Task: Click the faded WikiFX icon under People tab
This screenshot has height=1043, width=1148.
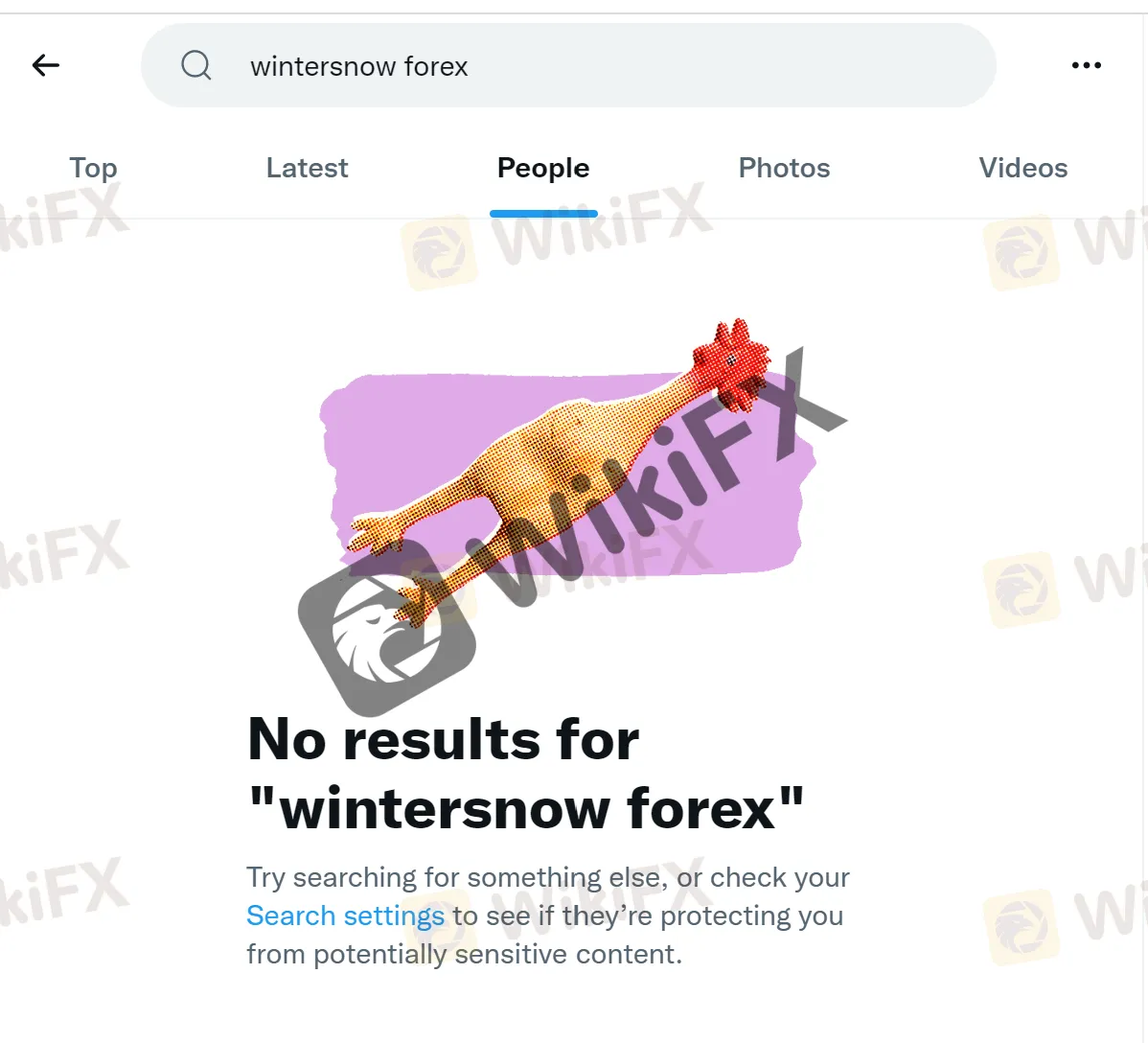Action: [x=439, y=252]
